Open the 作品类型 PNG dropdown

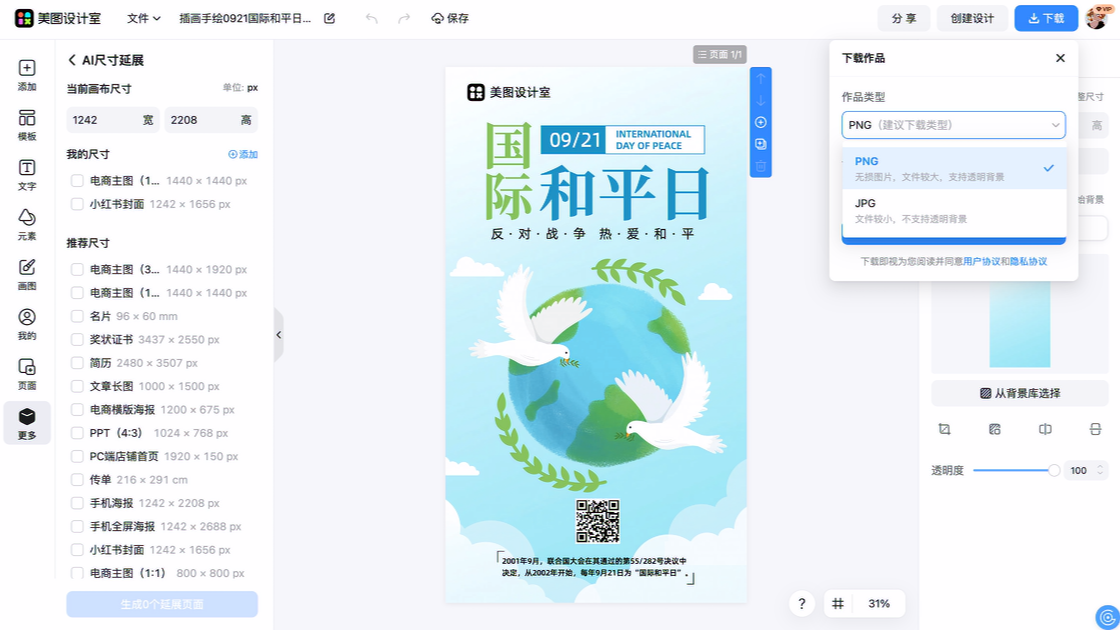(953, 125)
